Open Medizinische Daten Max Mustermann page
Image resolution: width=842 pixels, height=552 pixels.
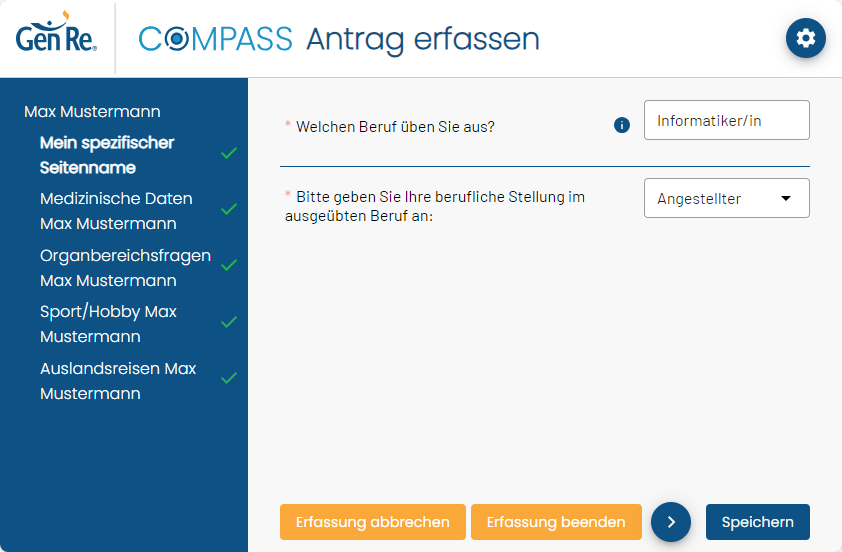[x=116, y=211]
